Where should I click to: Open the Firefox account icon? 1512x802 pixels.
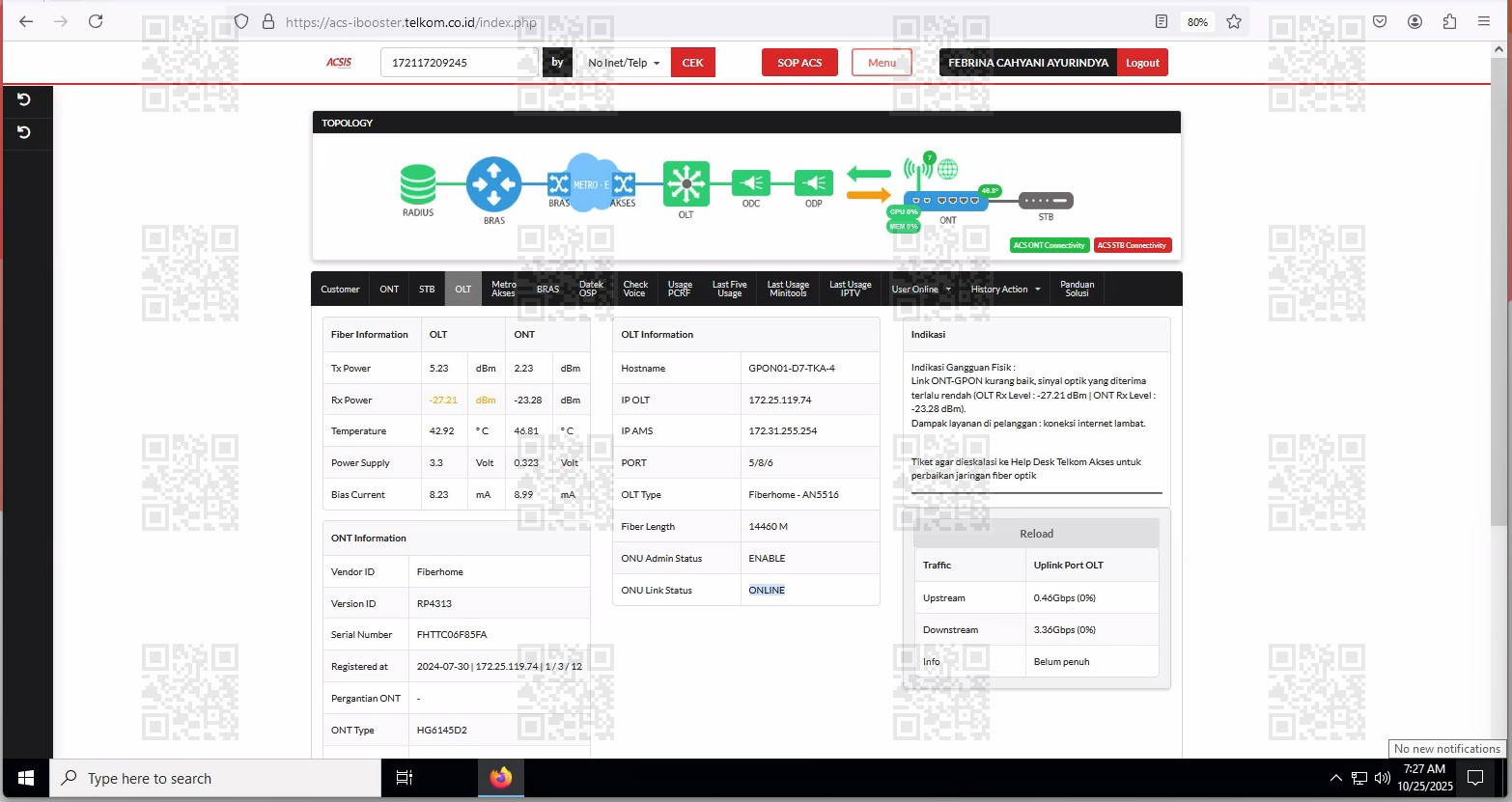click(x=1414, y=21)
